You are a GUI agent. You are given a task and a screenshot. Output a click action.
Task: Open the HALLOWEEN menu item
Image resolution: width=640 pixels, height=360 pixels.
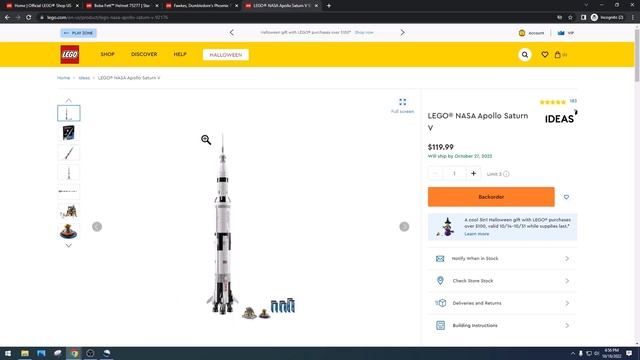[226, 55]
